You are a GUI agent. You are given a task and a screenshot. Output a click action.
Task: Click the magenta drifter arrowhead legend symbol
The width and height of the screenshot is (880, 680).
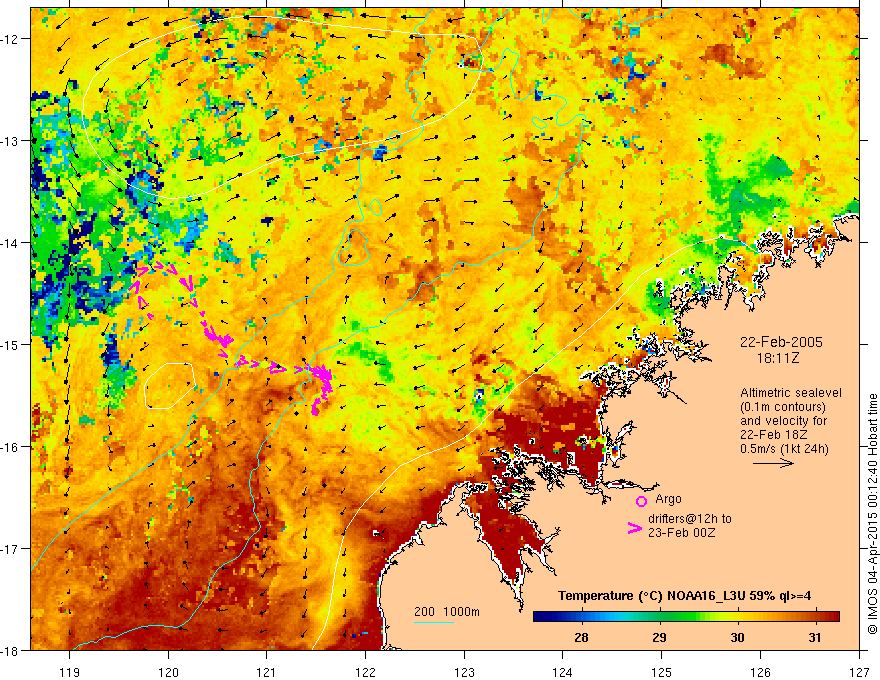[x=635, y=528]
